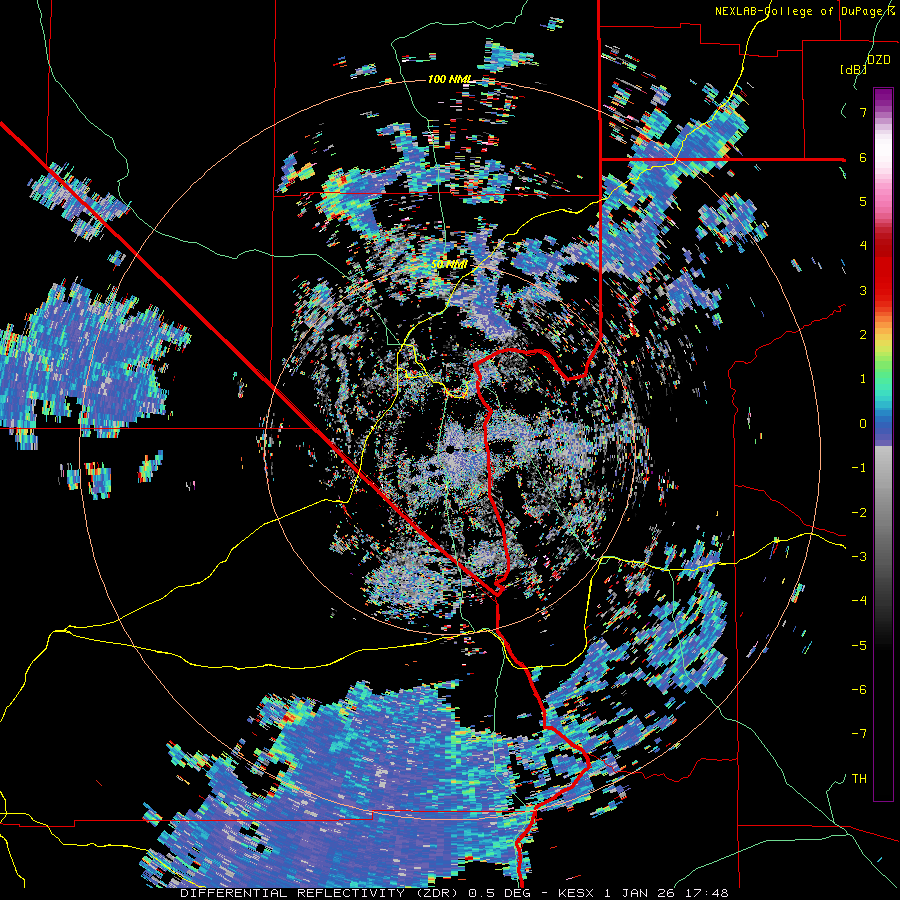Click the positive 2 dB scale label
Screen dimensions: 900x900
[863, 334]
